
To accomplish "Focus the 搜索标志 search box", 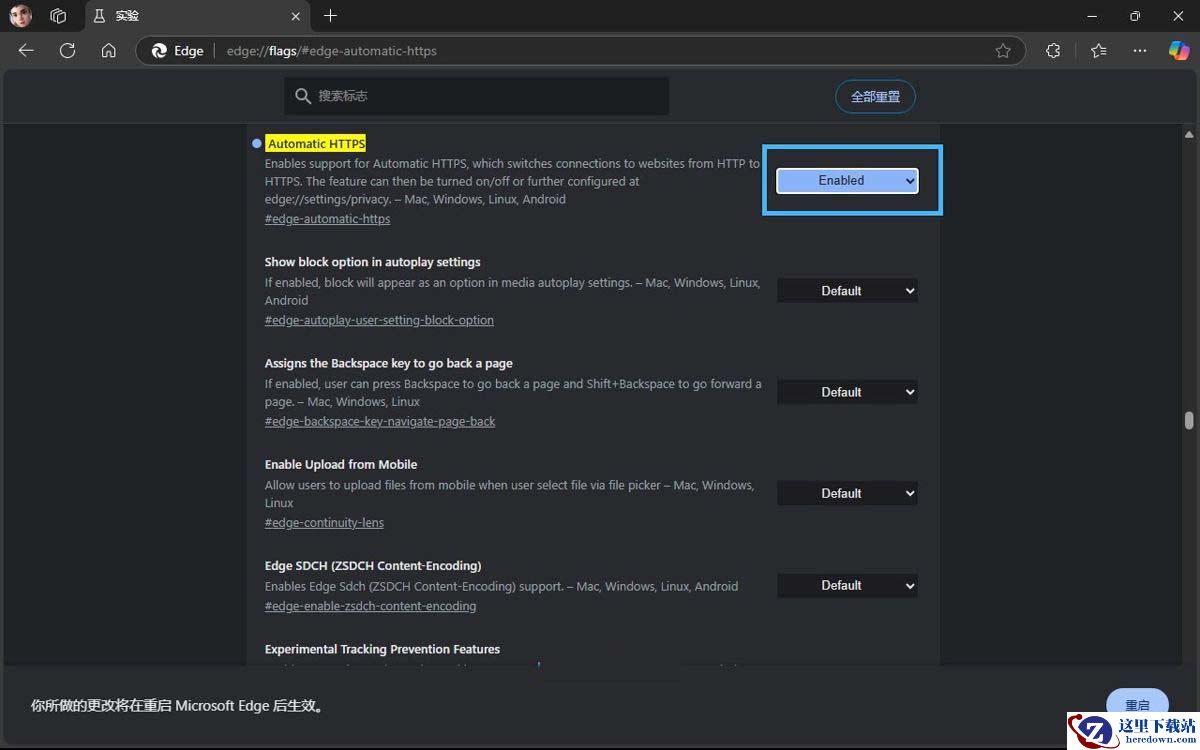I will (476, 96).
